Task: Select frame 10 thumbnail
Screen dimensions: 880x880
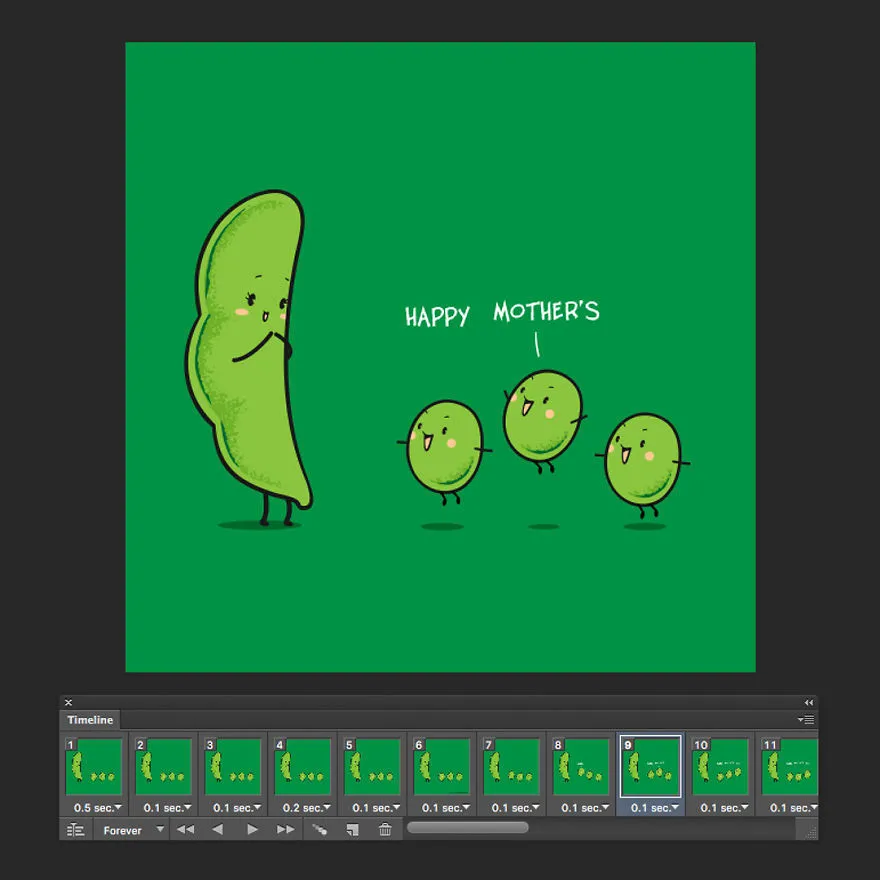Action: coord(721,766)
